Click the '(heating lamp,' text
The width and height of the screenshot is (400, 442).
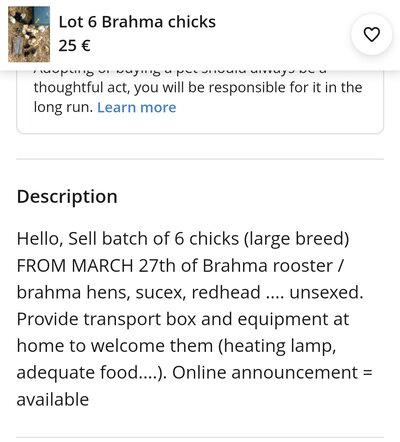(277, 347)
